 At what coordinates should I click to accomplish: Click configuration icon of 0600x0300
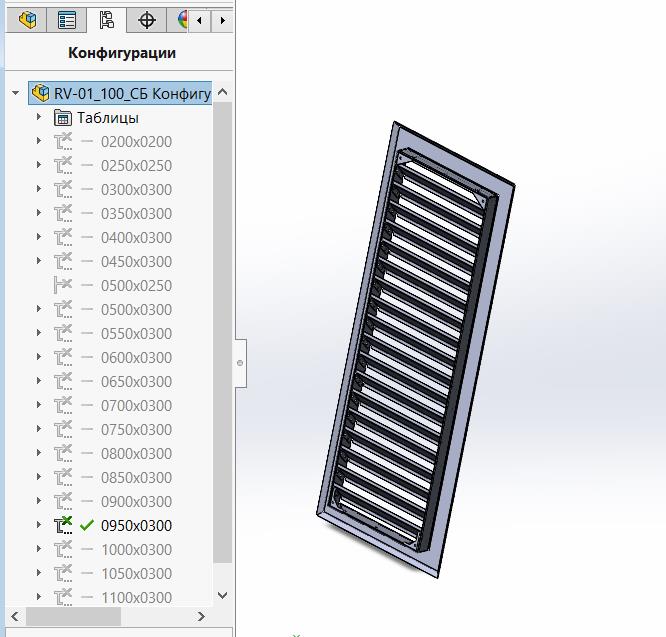pyautogui.click(x=63, y=357)
